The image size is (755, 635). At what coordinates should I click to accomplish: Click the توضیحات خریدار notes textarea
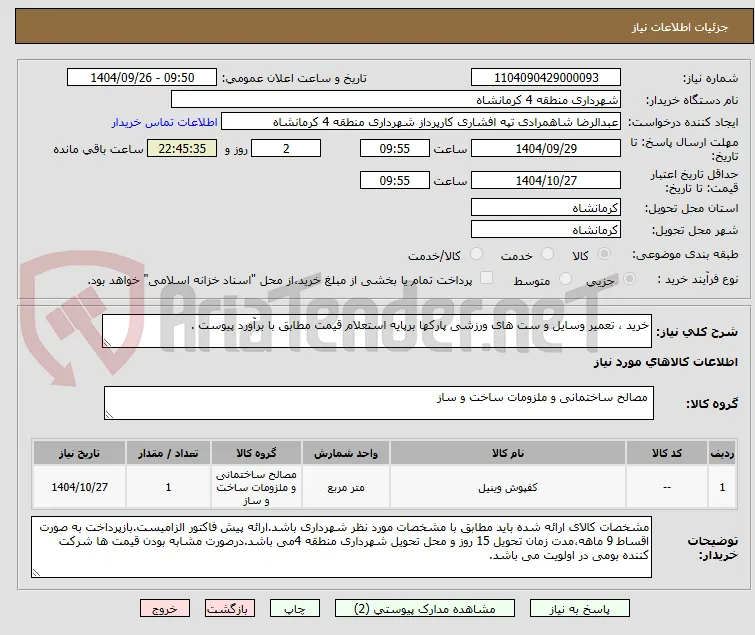(x=341, y=547)
